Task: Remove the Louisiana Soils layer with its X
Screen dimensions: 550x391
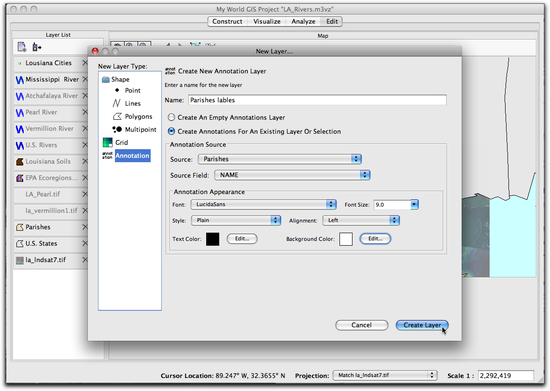Action: coord(85,161)
